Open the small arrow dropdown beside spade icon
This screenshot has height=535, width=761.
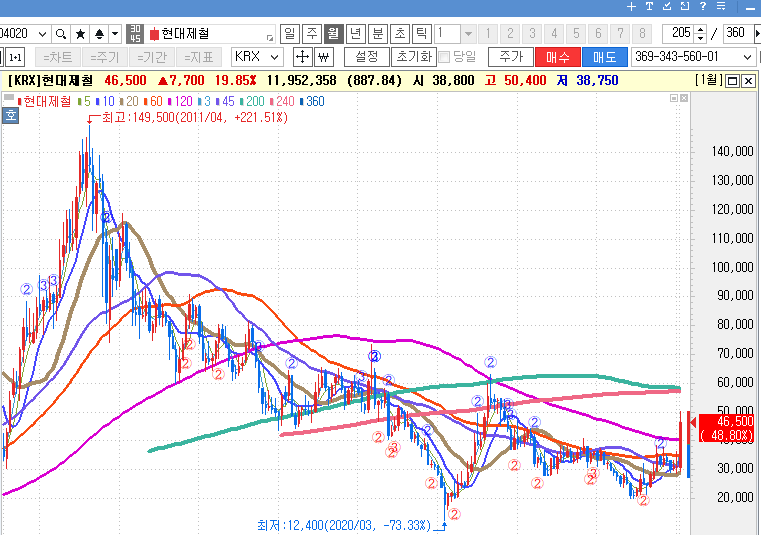(x=115, y=34)
